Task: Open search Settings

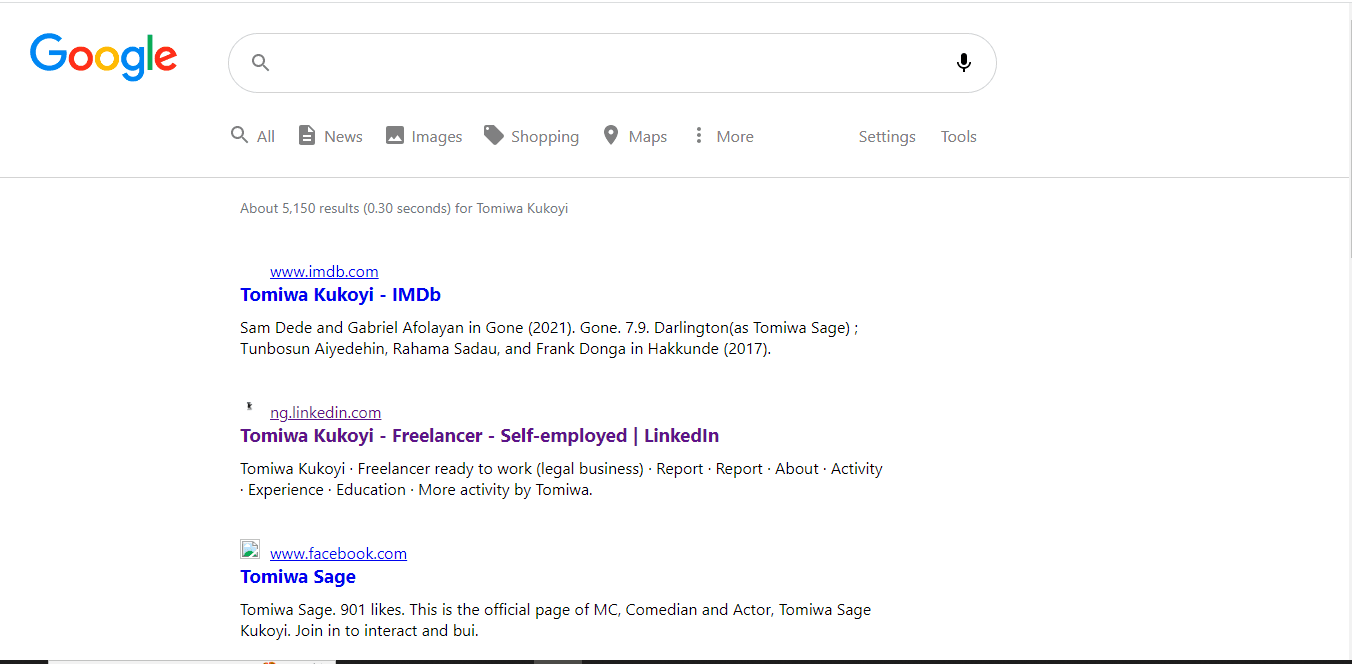Action: (887, 137)
